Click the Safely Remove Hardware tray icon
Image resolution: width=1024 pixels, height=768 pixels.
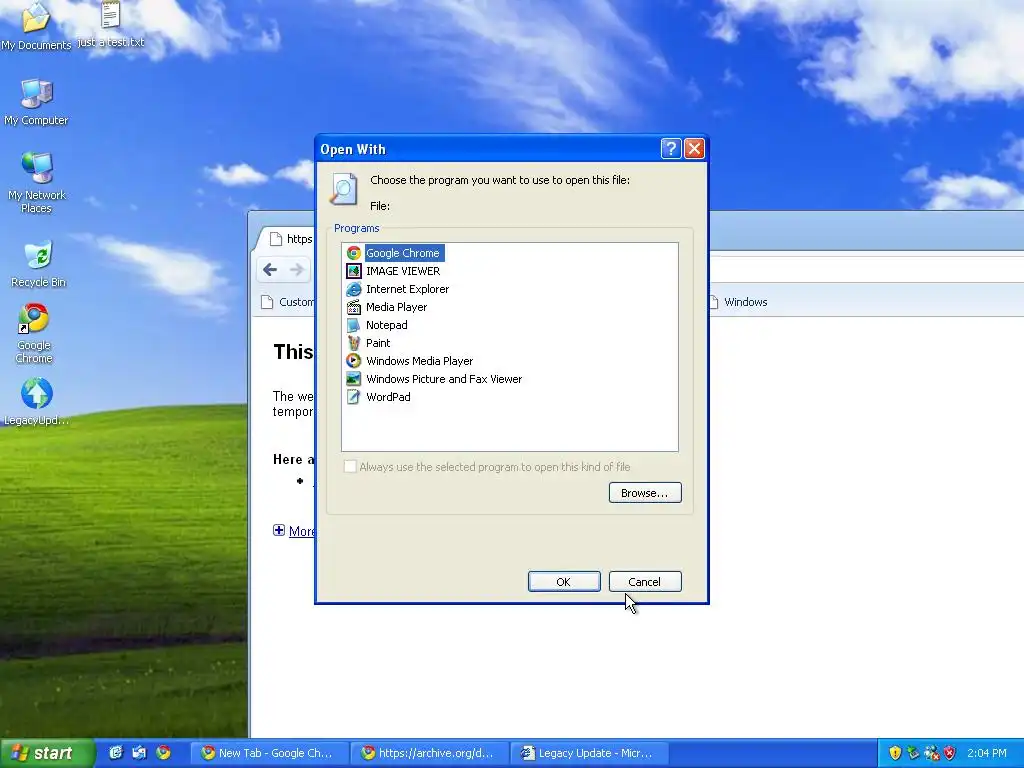click(x=914, y=753)
